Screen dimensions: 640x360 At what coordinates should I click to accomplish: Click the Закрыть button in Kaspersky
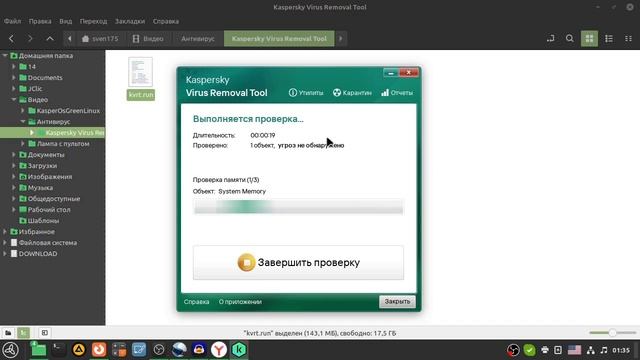[397, 302]
